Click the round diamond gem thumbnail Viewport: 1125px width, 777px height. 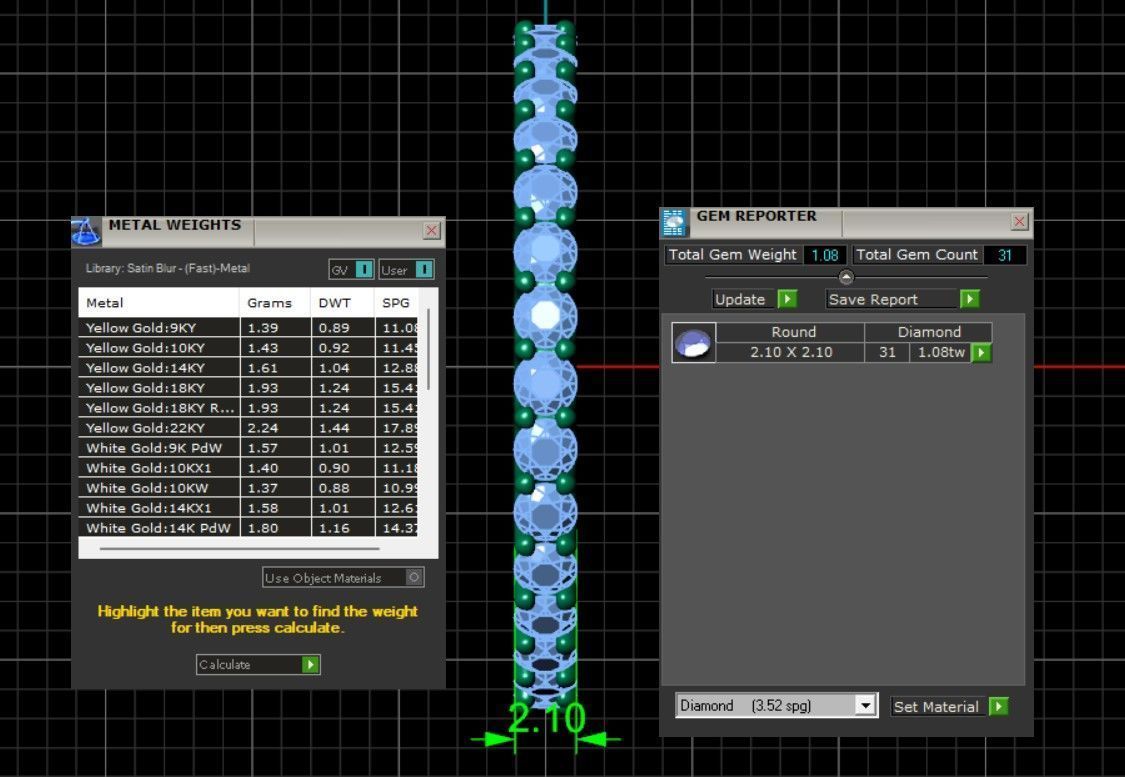click(x=693, y=342)
